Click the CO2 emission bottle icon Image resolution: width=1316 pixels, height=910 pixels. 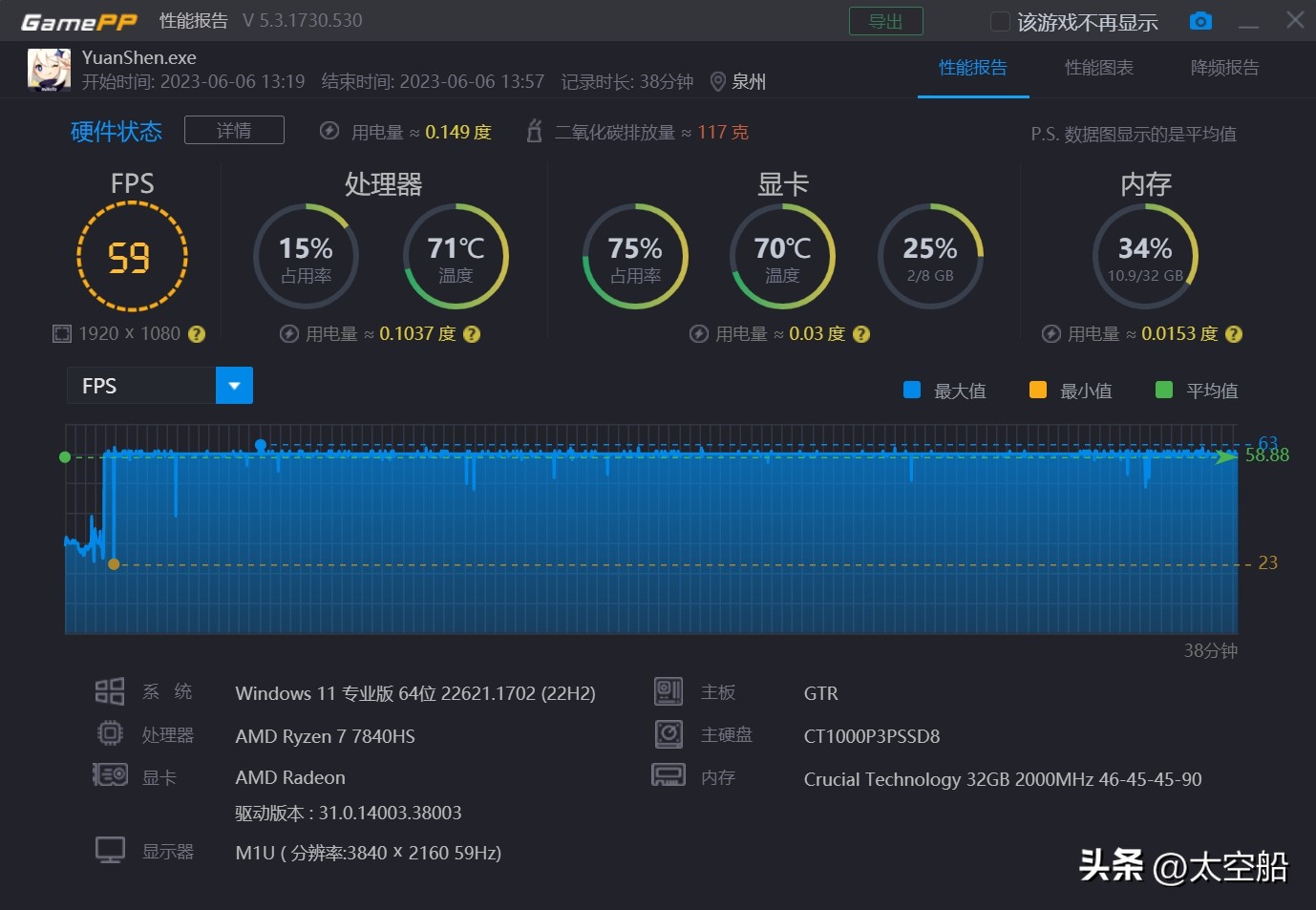tap(535, 131)
